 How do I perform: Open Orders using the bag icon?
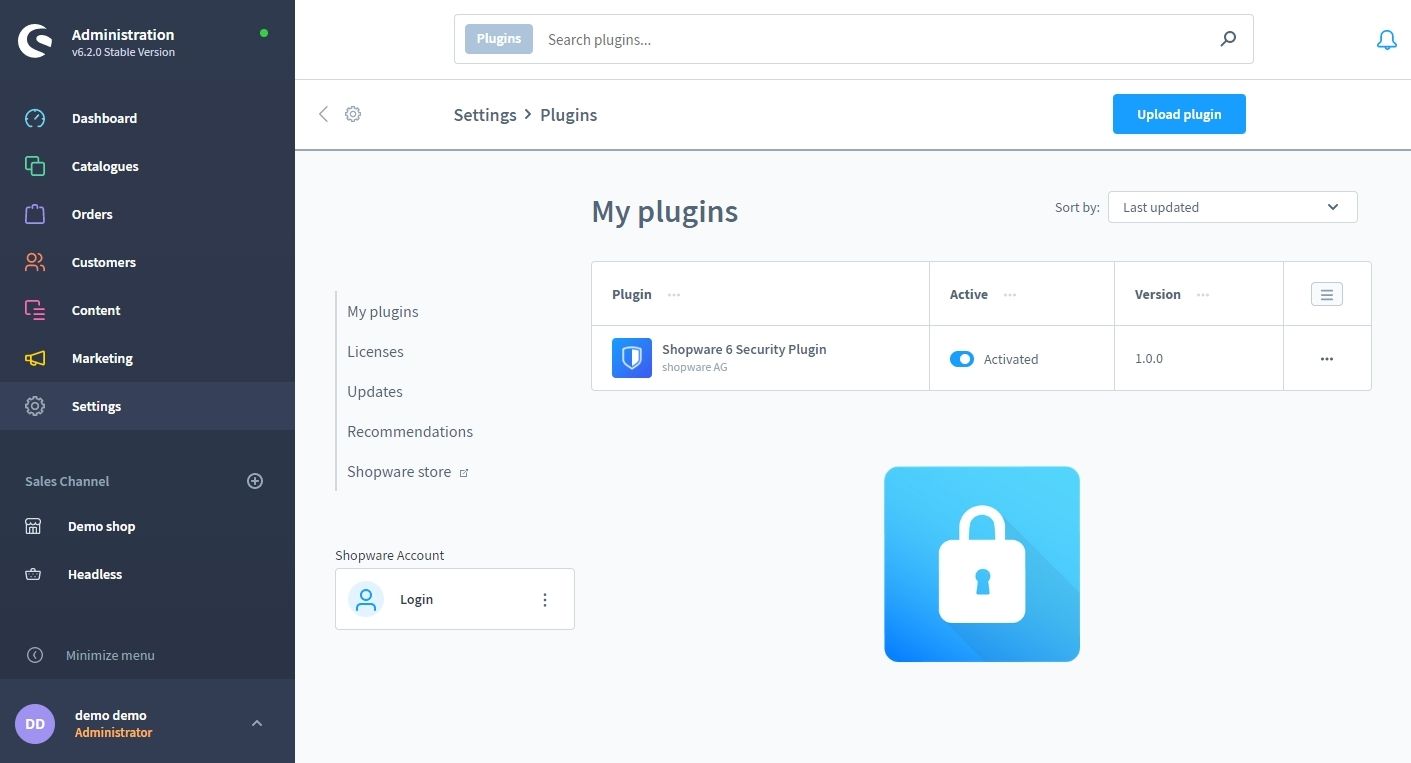[34, 214]
